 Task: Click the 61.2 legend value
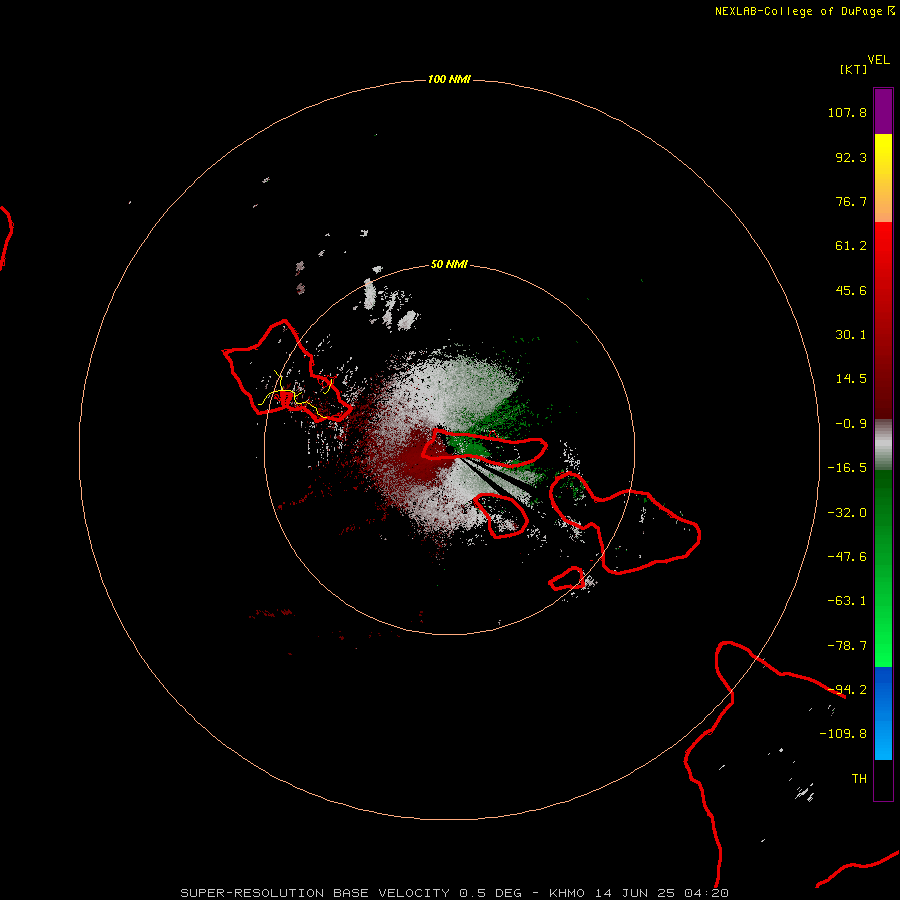point(851,246)
